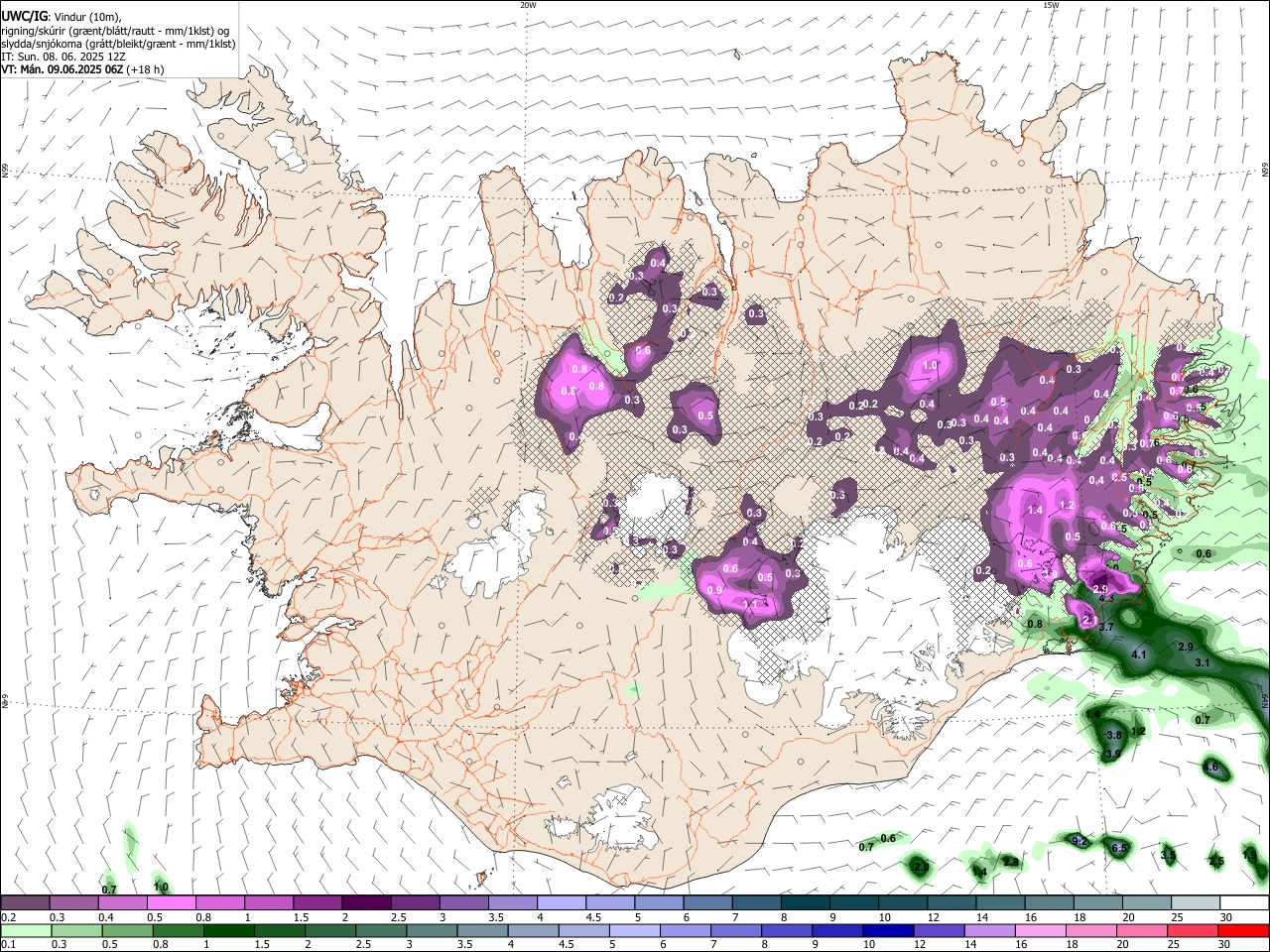The height and width of the screenshot is (952, 1270).
Task: Click the '20W' longitude label
Action: [528, 5]
